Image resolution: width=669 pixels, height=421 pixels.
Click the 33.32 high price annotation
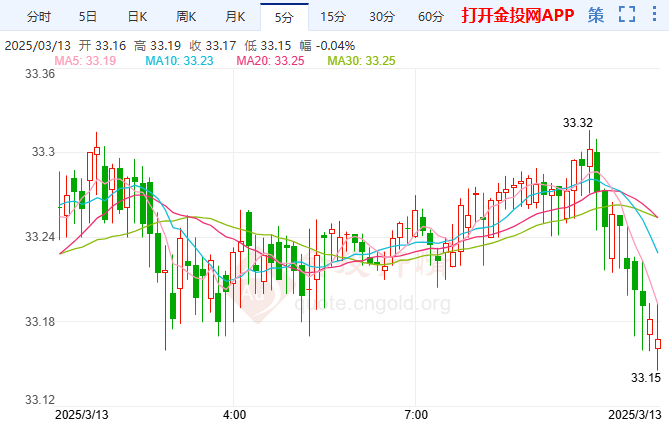[x=578, y=123]
